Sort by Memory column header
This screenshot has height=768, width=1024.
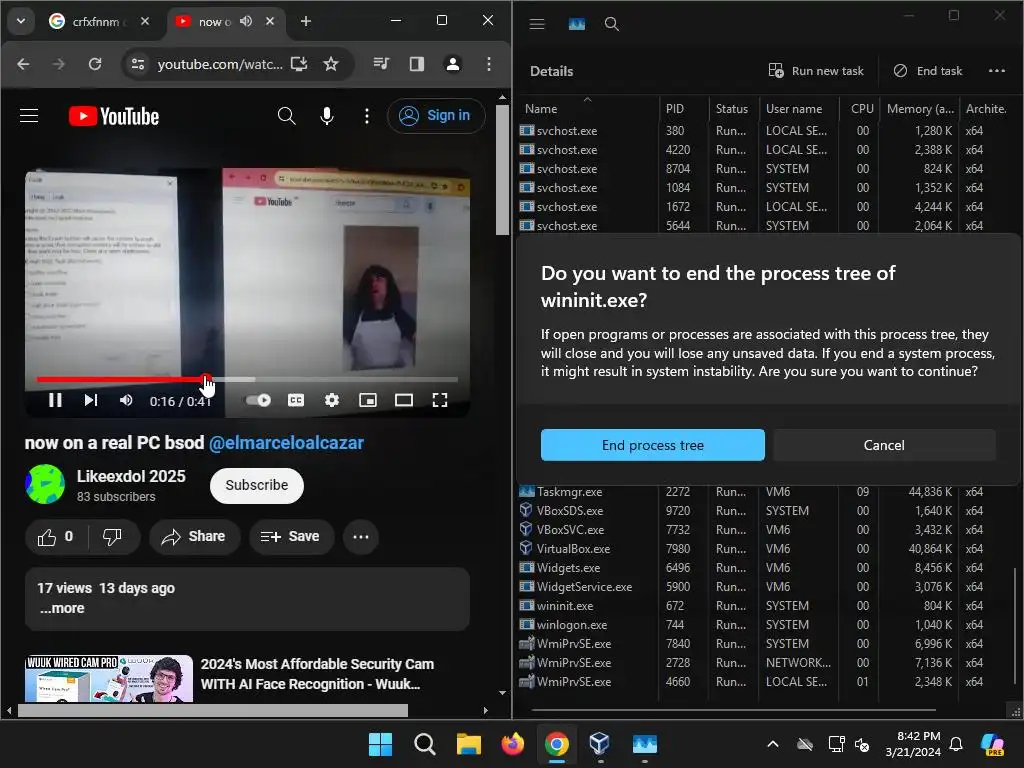920,109
